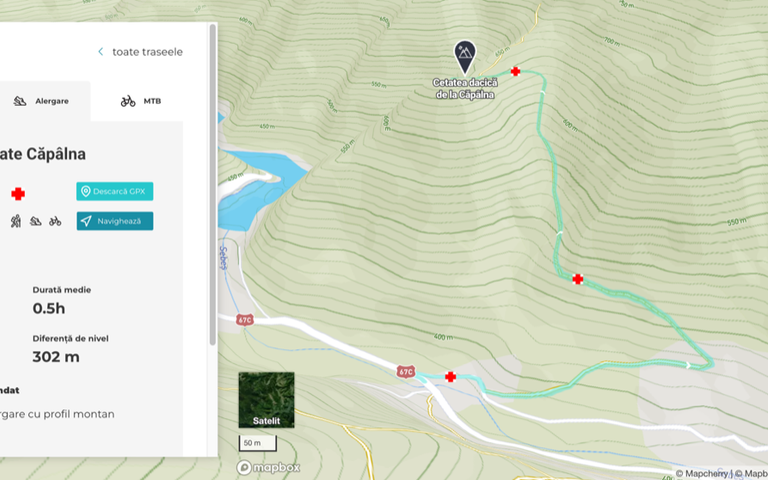Click the small running shoe activity icon
This screenshot has width=768, height=480.
[x=35, y=221]
